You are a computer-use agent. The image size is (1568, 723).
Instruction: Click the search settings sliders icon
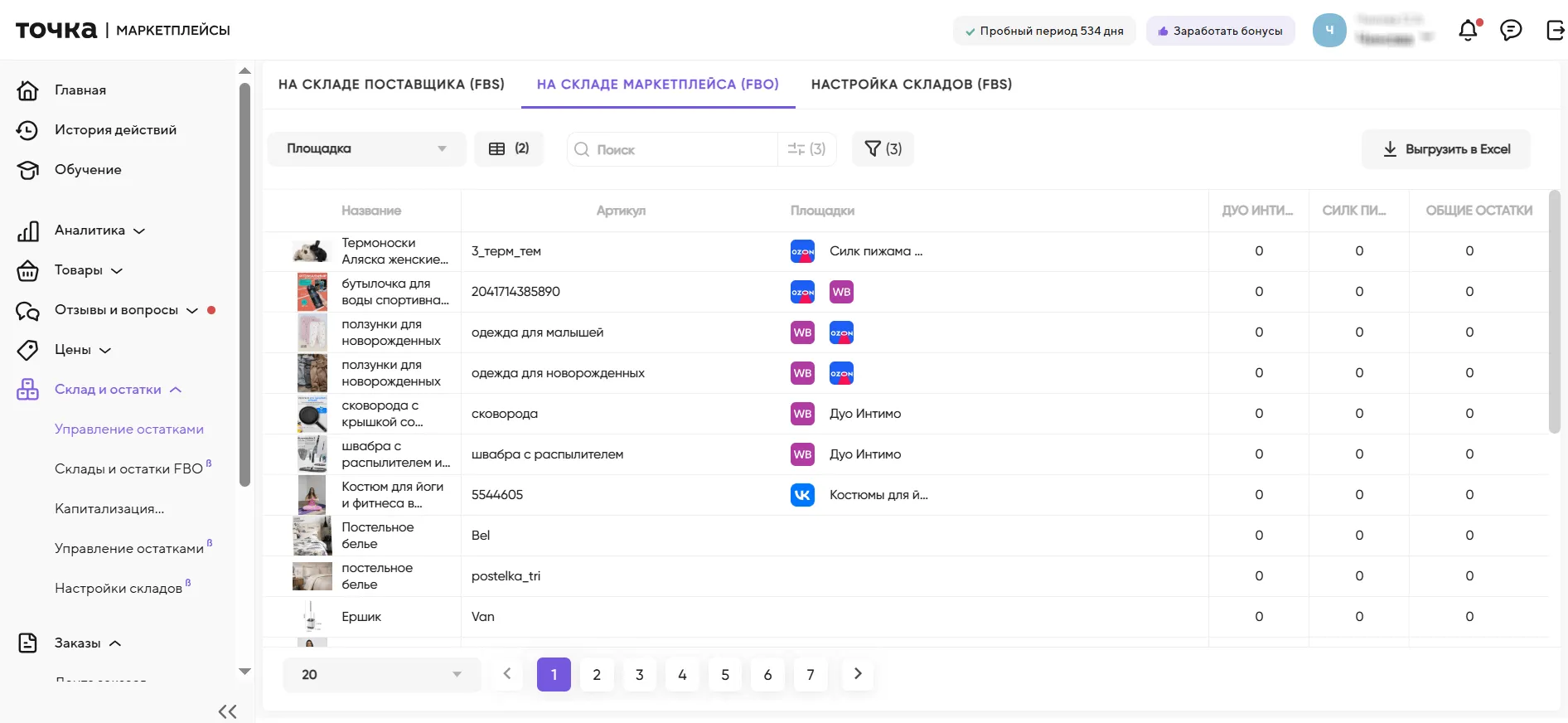[x=806, y=149]
